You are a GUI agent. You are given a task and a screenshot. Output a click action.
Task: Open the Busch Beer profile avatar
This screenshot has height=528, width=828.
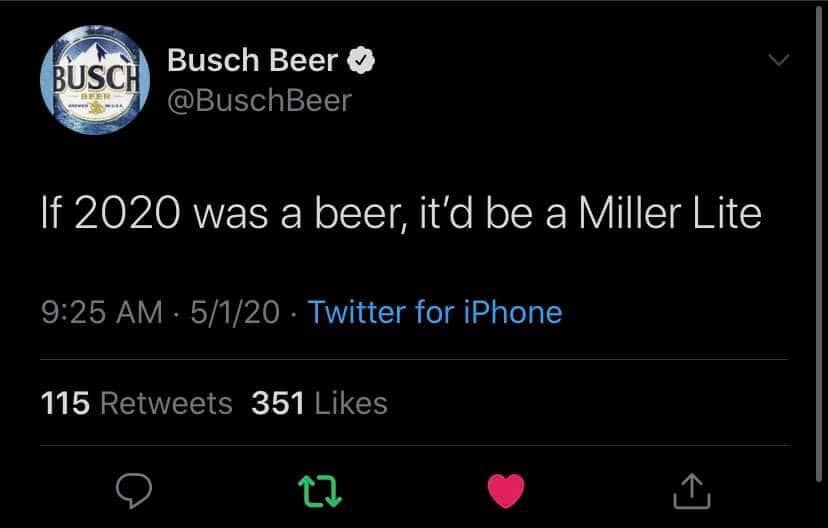(95, 80)
